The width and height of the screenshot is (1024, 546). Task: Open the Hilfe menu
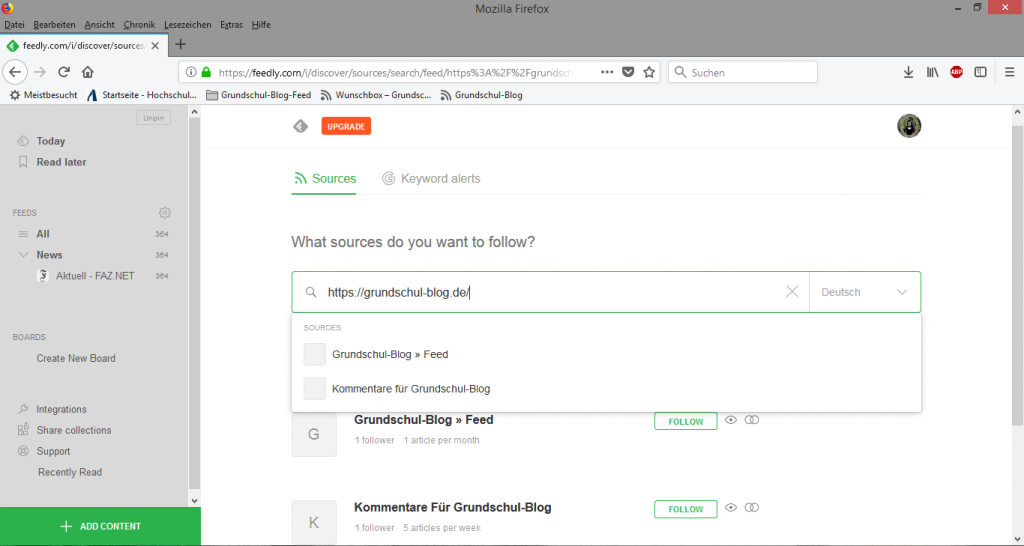point(261,25)
